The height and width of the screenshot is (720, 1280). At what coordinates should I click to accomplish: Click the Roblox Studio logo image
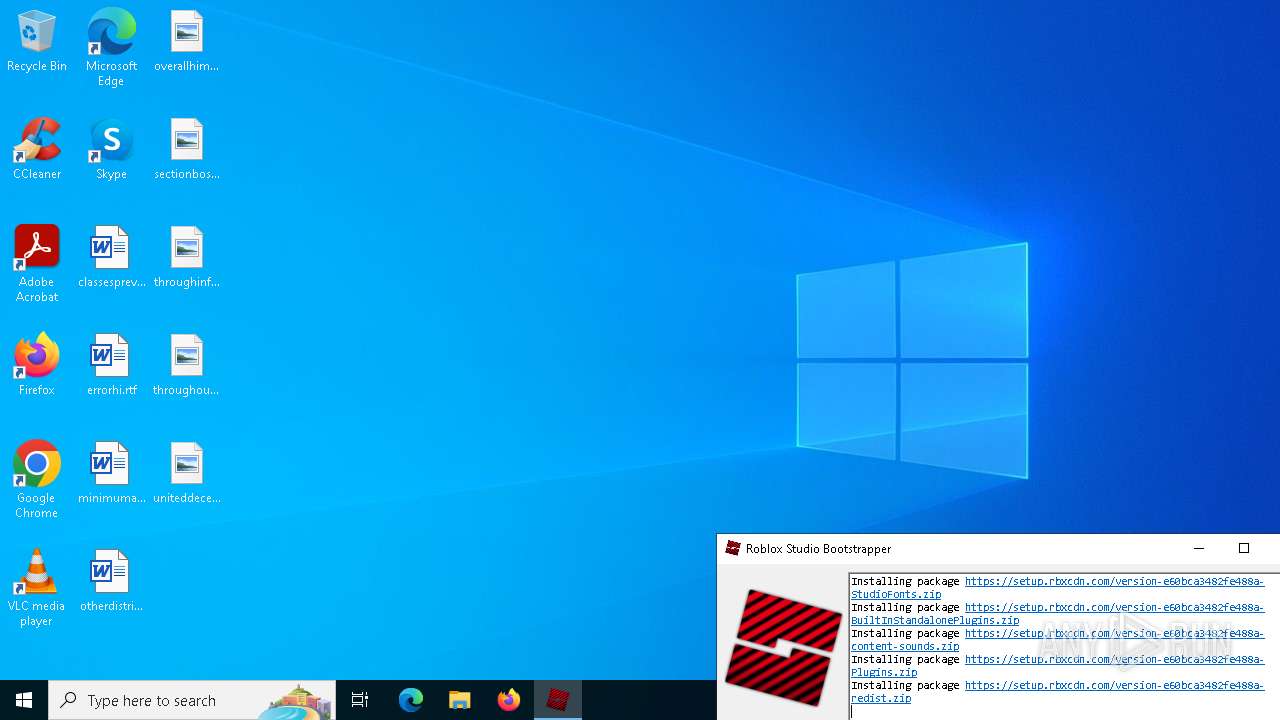coord(783,647)
